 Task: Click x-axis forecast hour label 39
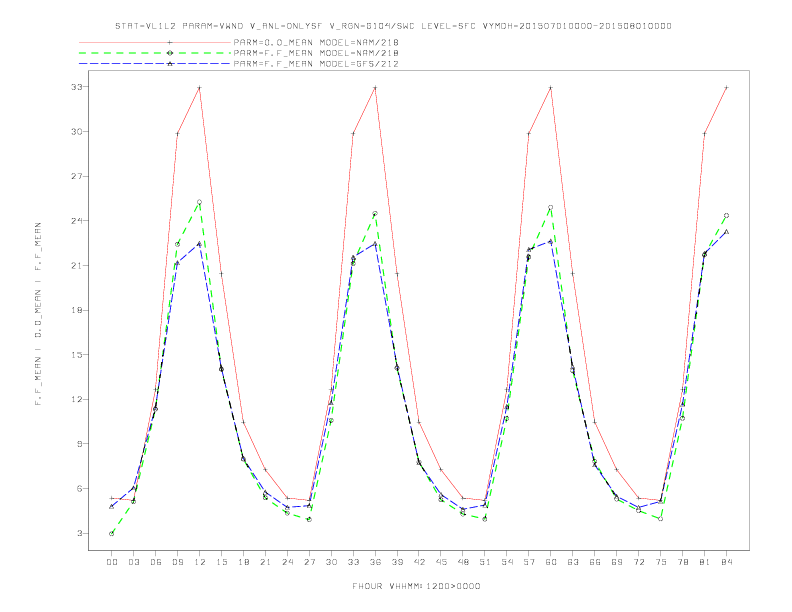pos(397,562)
